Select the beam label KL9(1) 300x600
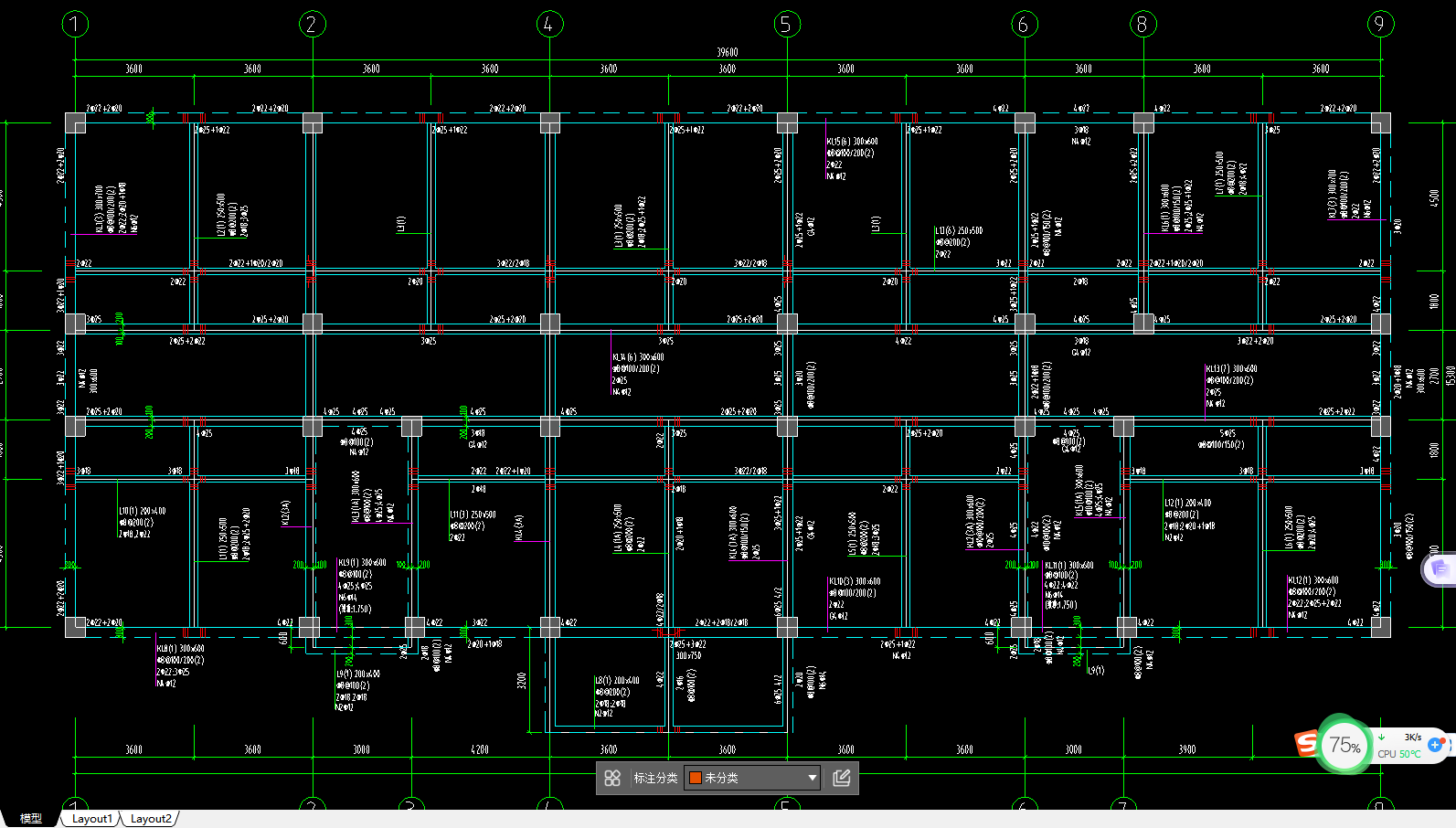Image resolution: width=1456 pixels, height=828 pixels. 362,563
